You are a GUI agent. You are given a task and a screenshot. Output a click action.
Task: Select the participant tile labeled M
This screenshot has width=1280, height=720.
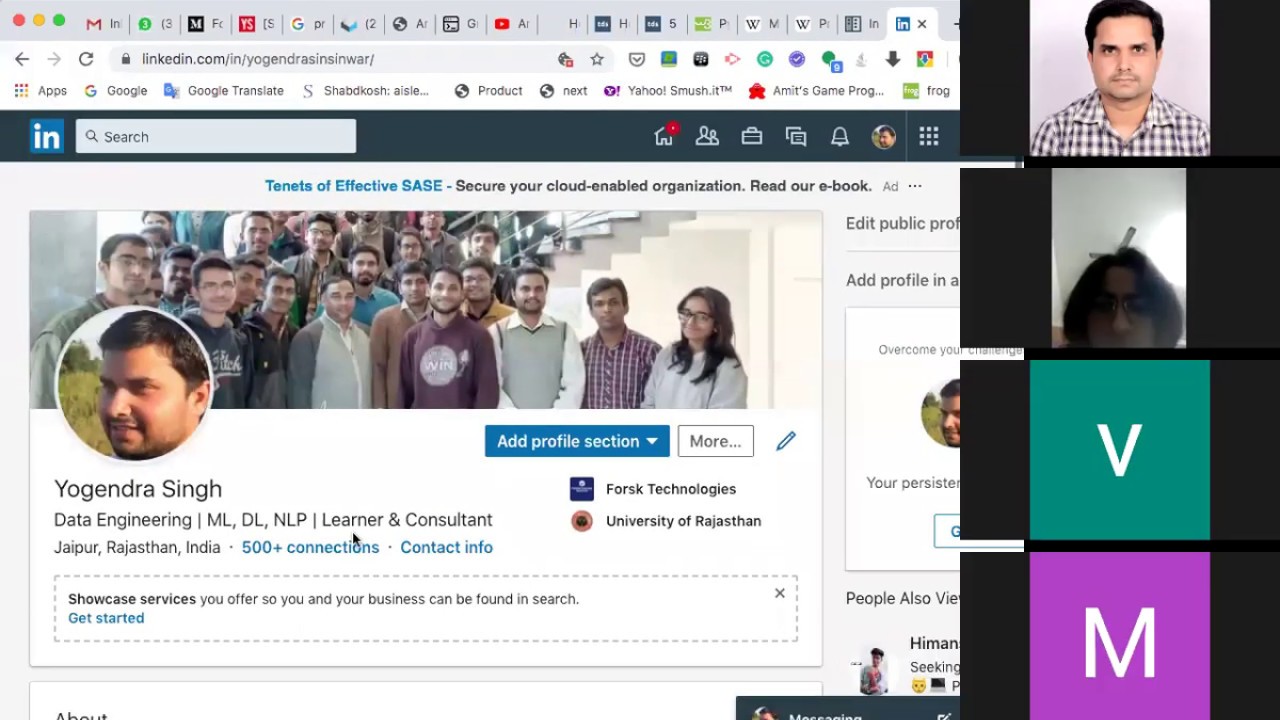1120,636
